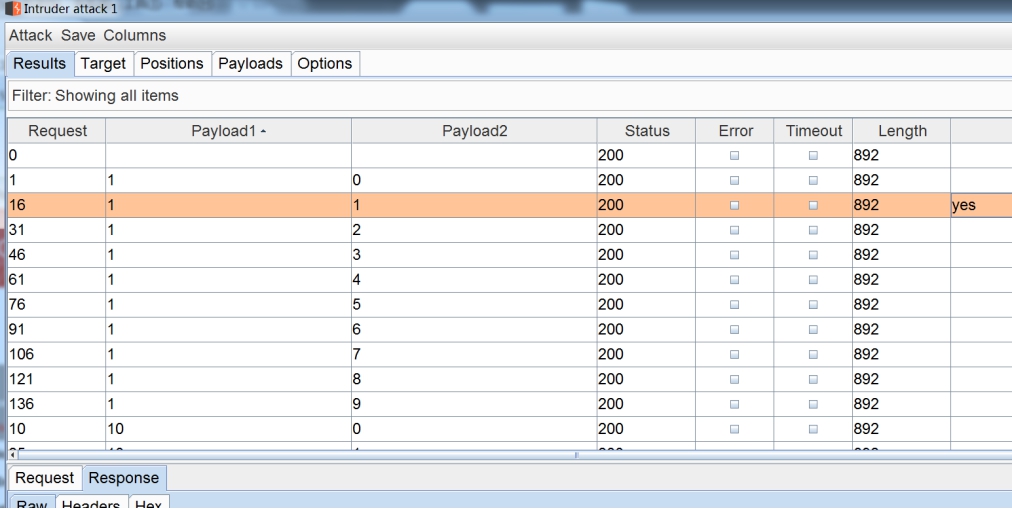The height and width of the screenshot is (509, 1012).
Task: Toggle Timeout checkbox in request 0 row
Action: pos(813,155)
